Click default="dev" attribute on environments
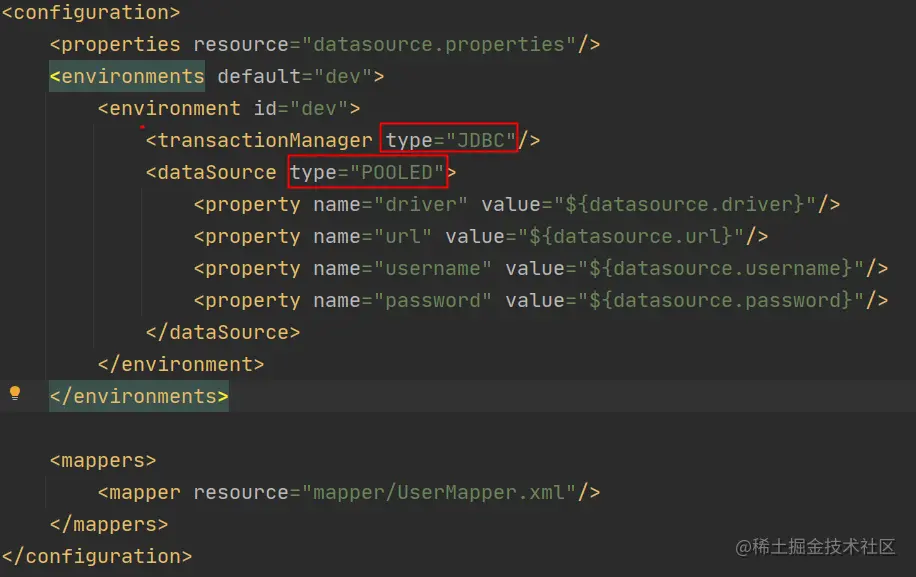This screenshot has width=916, height=577. click(295, 77)
